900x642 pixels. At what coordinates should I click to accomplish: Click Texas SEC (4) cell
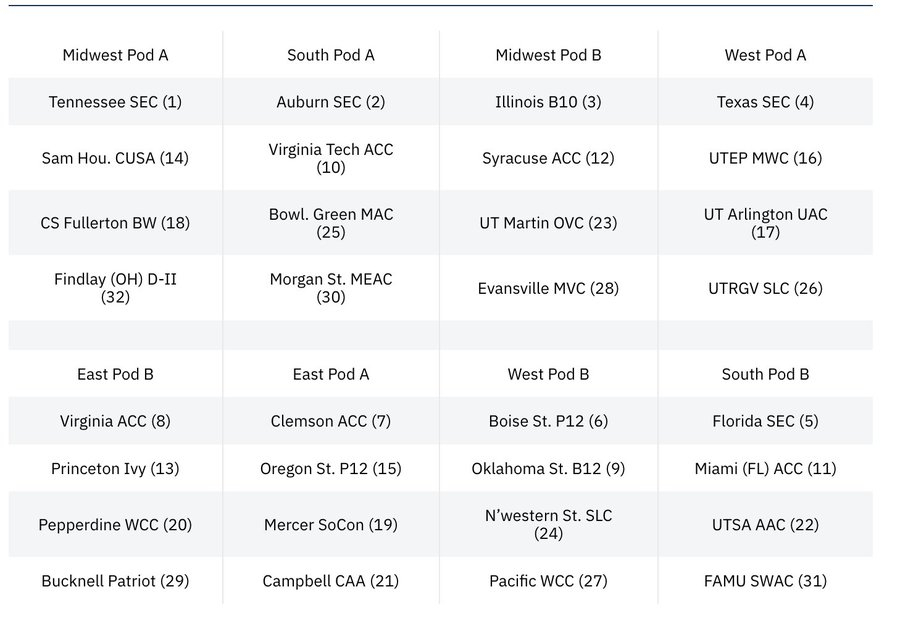(x=765, y=102)
